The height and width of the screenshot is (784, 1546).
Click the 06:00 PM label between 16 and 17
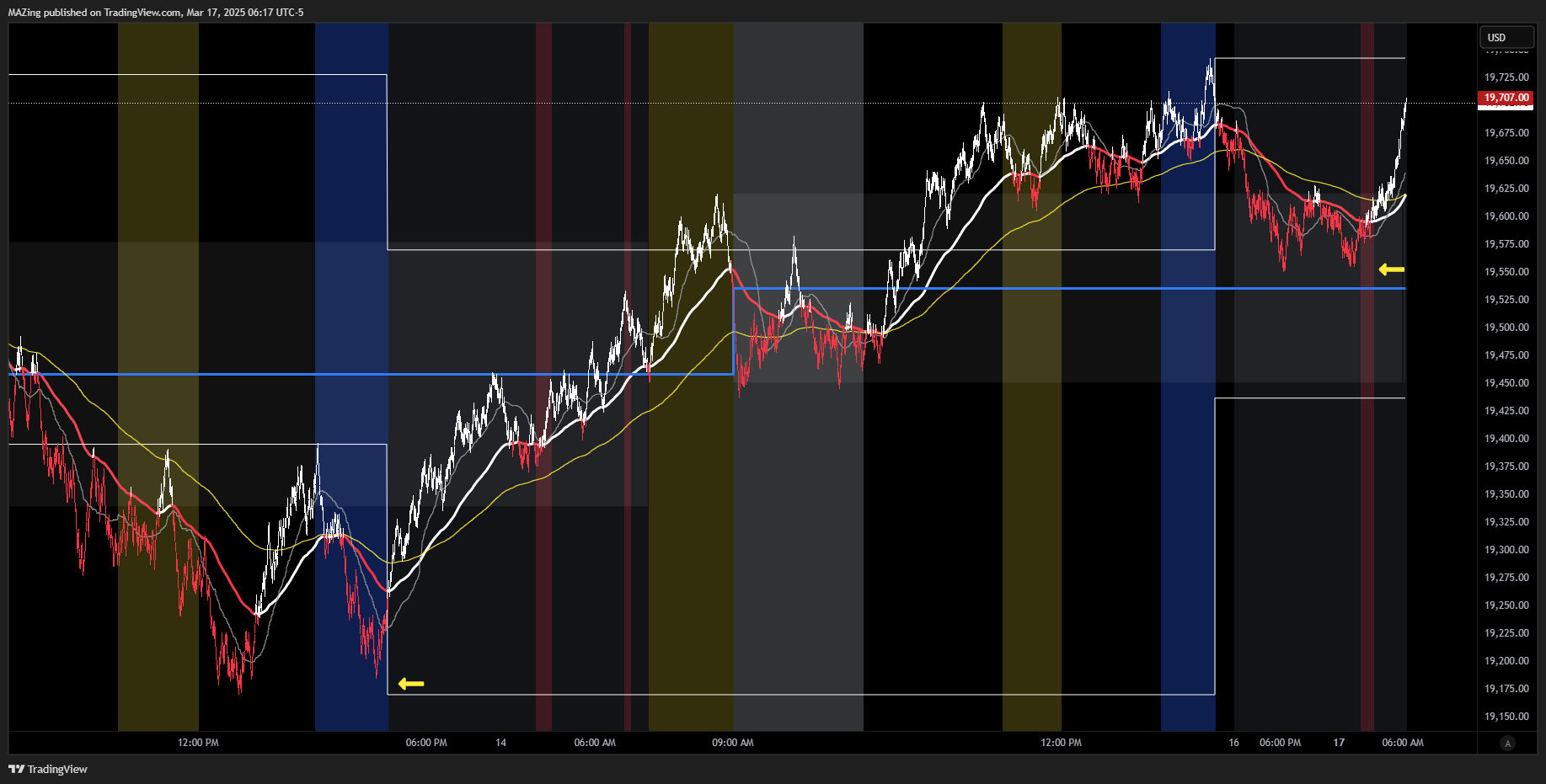1280,743
